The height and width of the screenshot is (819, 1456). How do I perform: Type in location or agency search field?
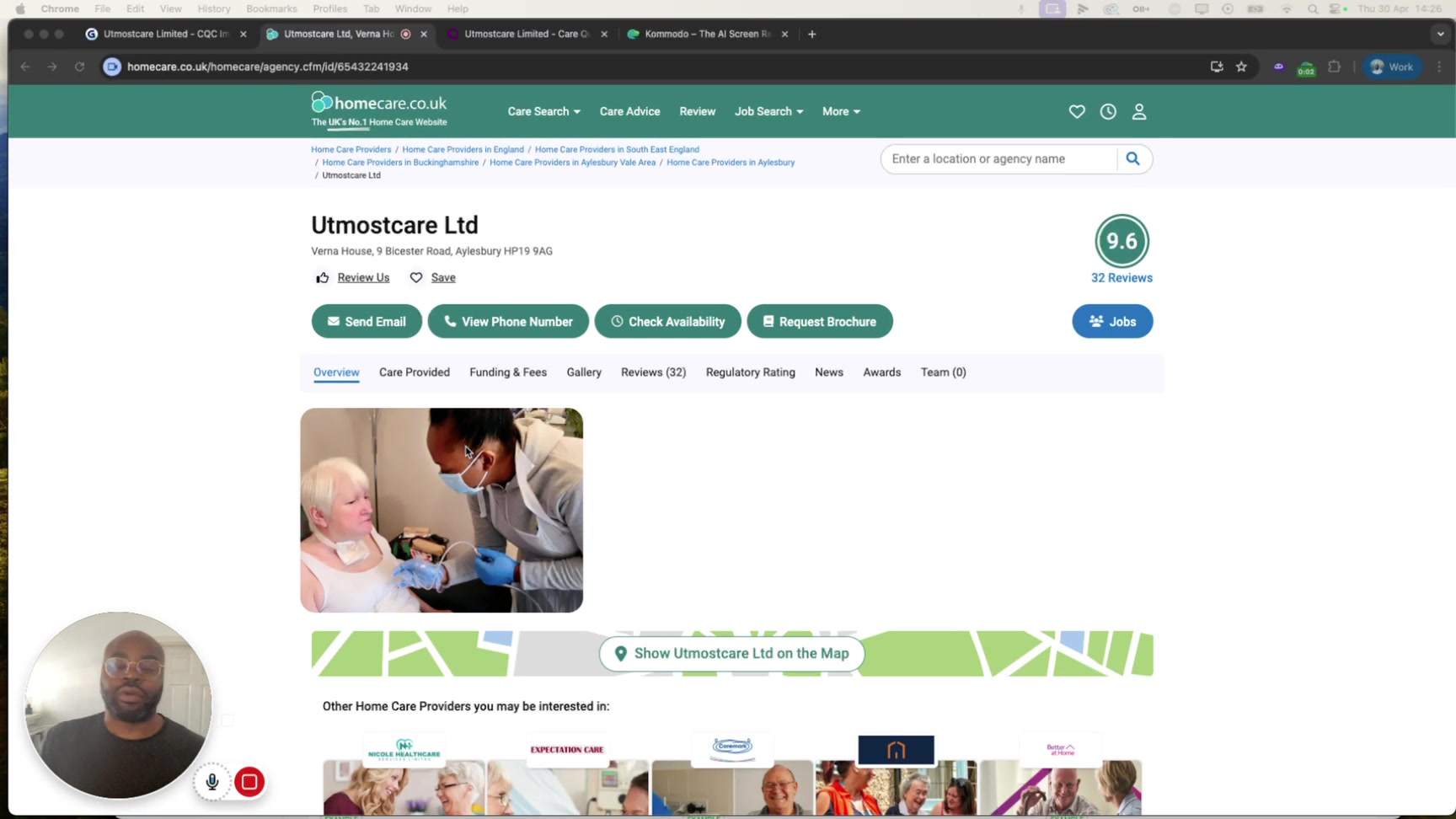click(998, 159)
